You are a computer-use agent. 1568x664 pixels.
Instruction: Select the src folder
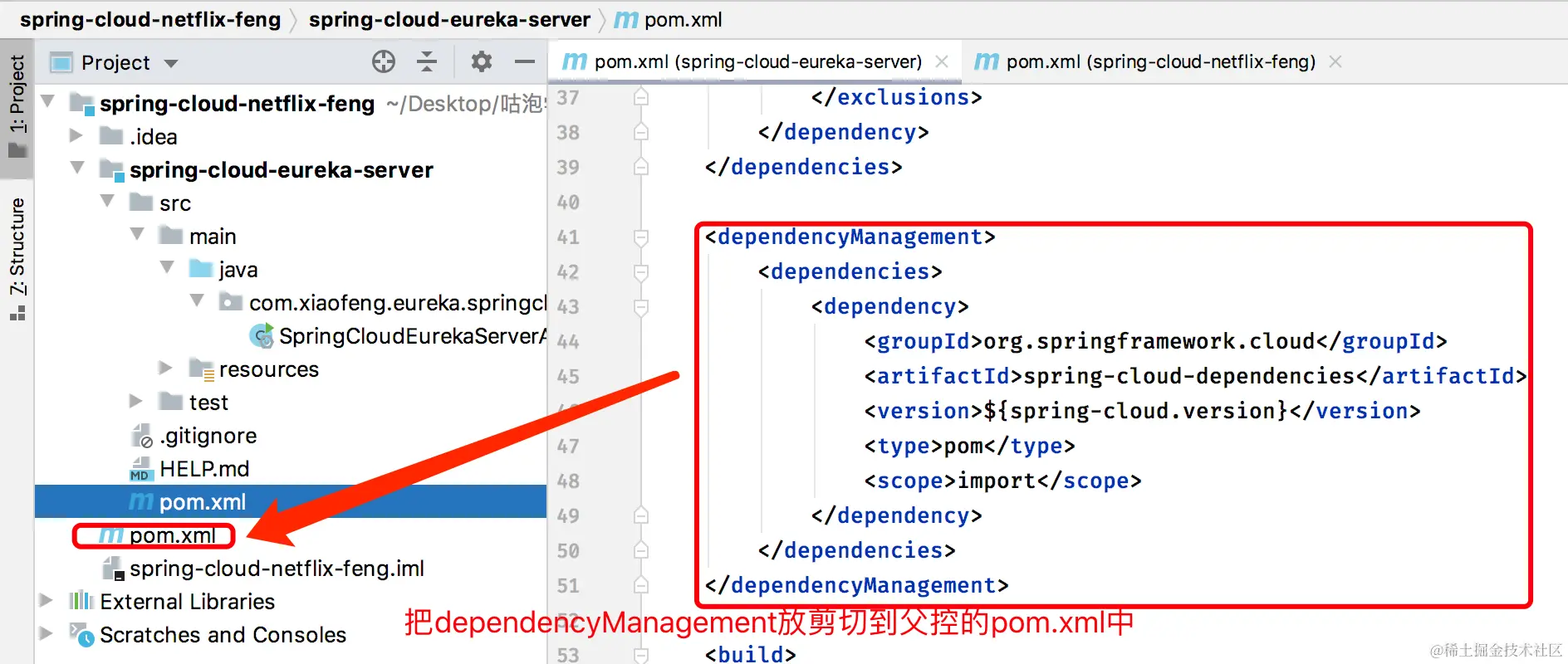click(160, 203)
